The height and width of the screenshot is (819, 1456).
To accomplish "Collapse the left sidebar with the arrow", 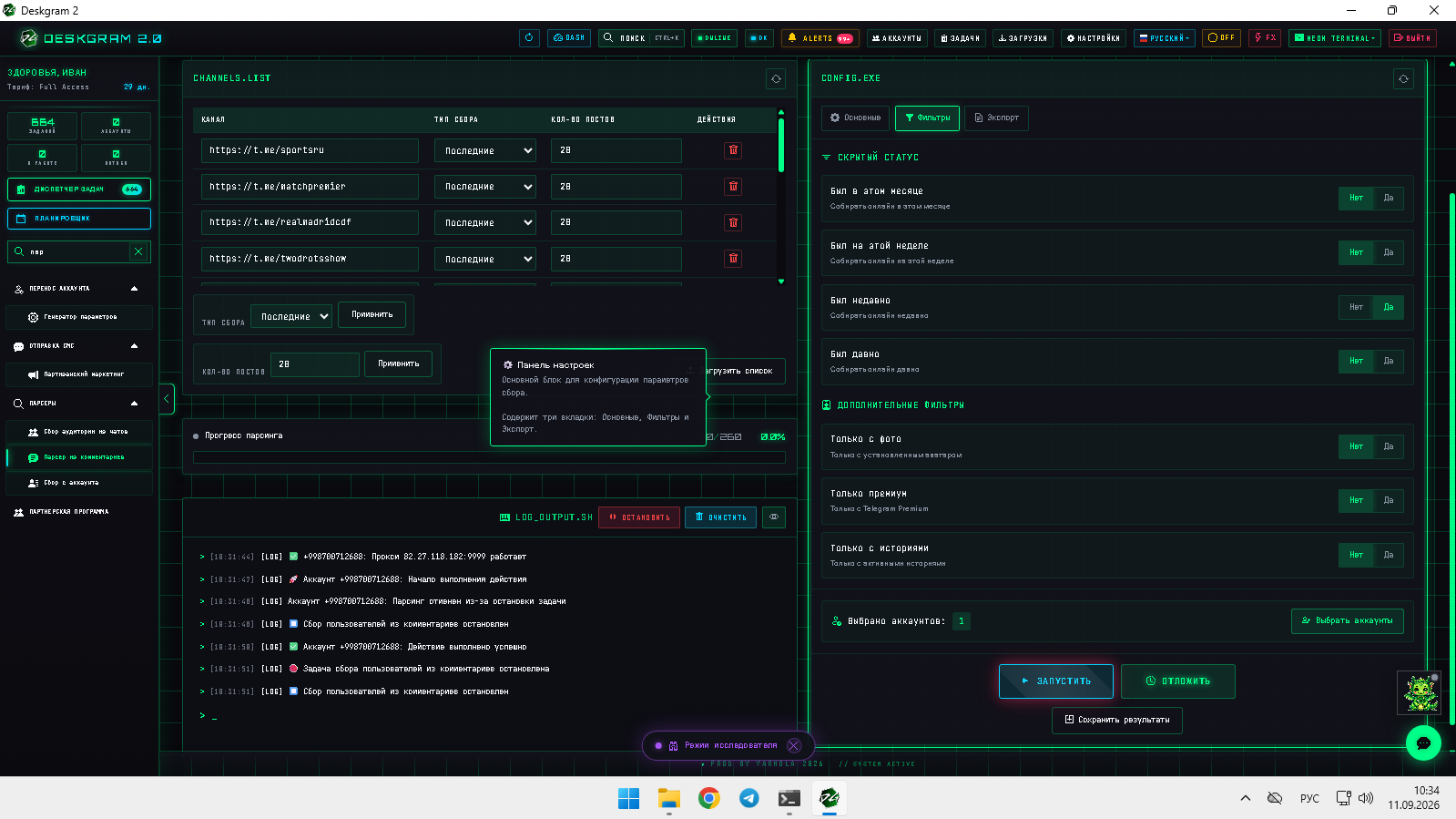I will coord(167,399).
